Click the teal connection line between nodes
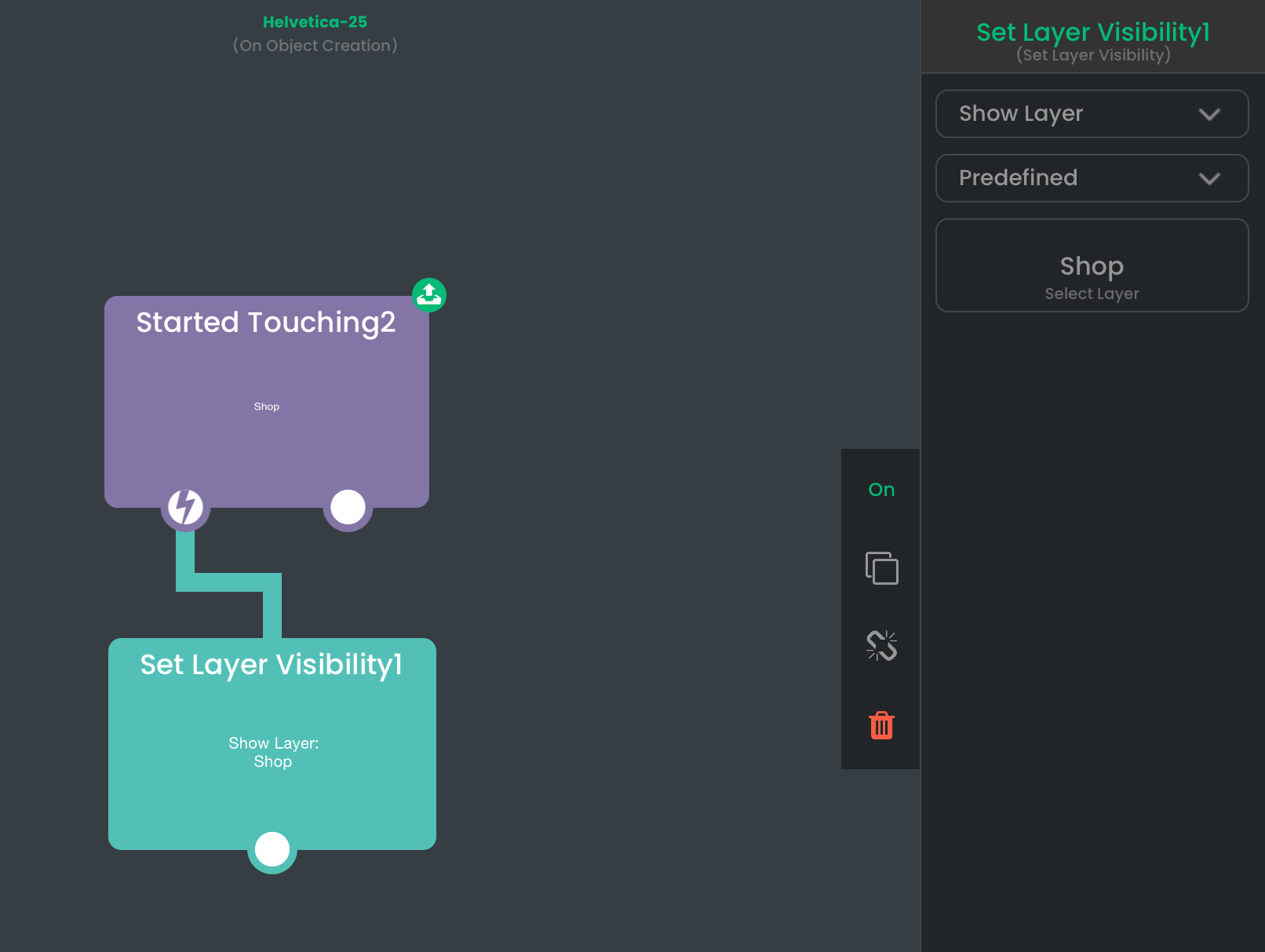The width and height of the screenshot is (1265, 952). click(228, 582)
